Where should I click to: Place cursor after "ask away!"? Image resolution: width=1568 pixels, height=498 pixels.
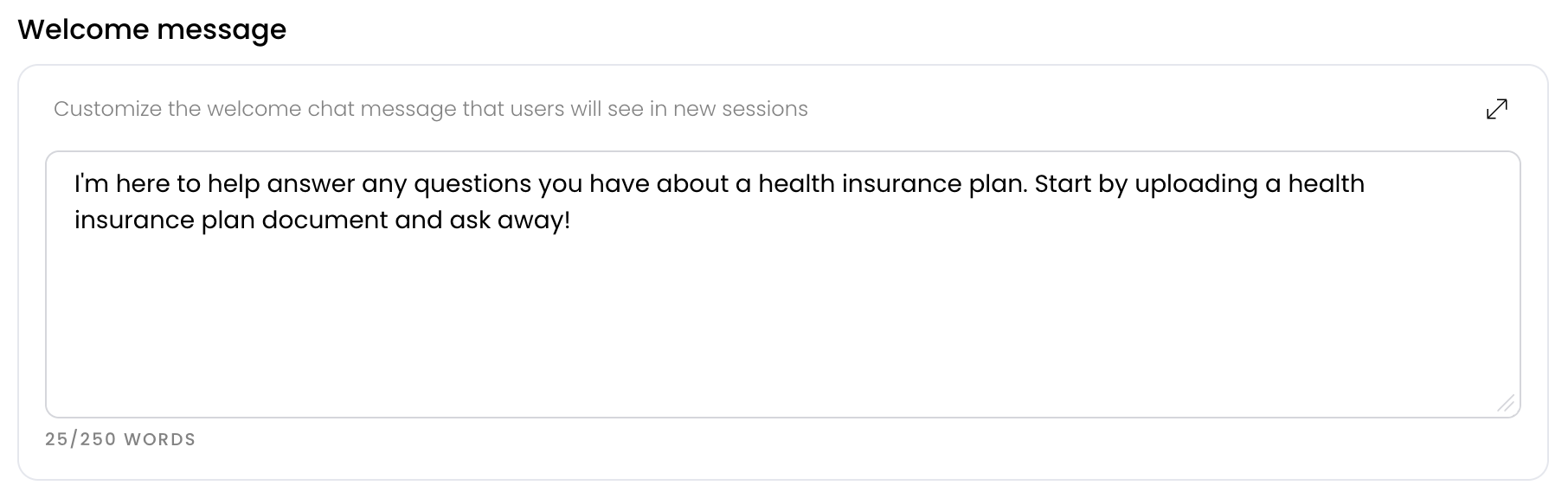click(572, 220)
